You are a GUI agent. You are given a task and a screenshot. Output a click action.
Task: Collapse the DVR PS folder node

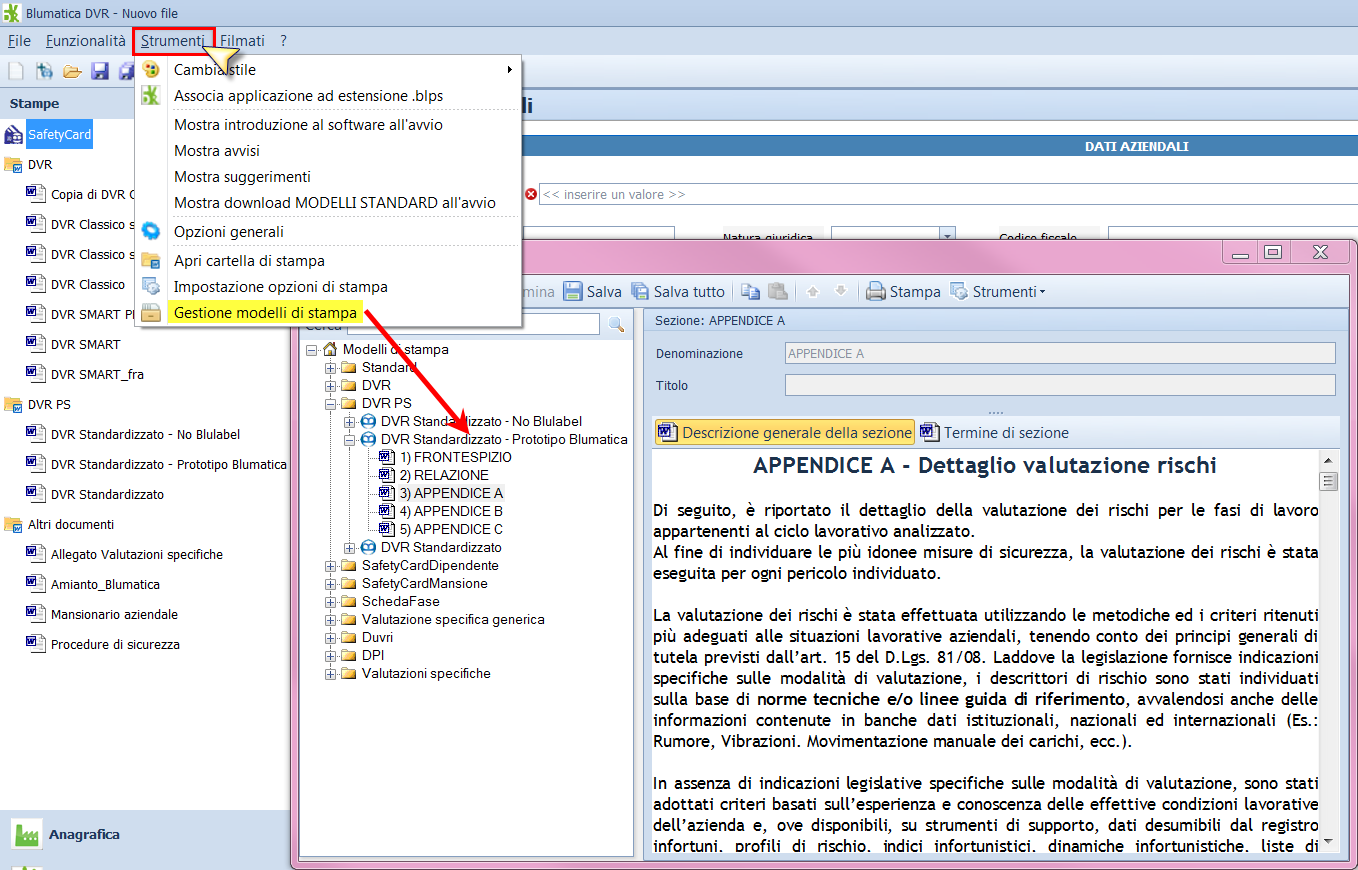coord(331,404)
